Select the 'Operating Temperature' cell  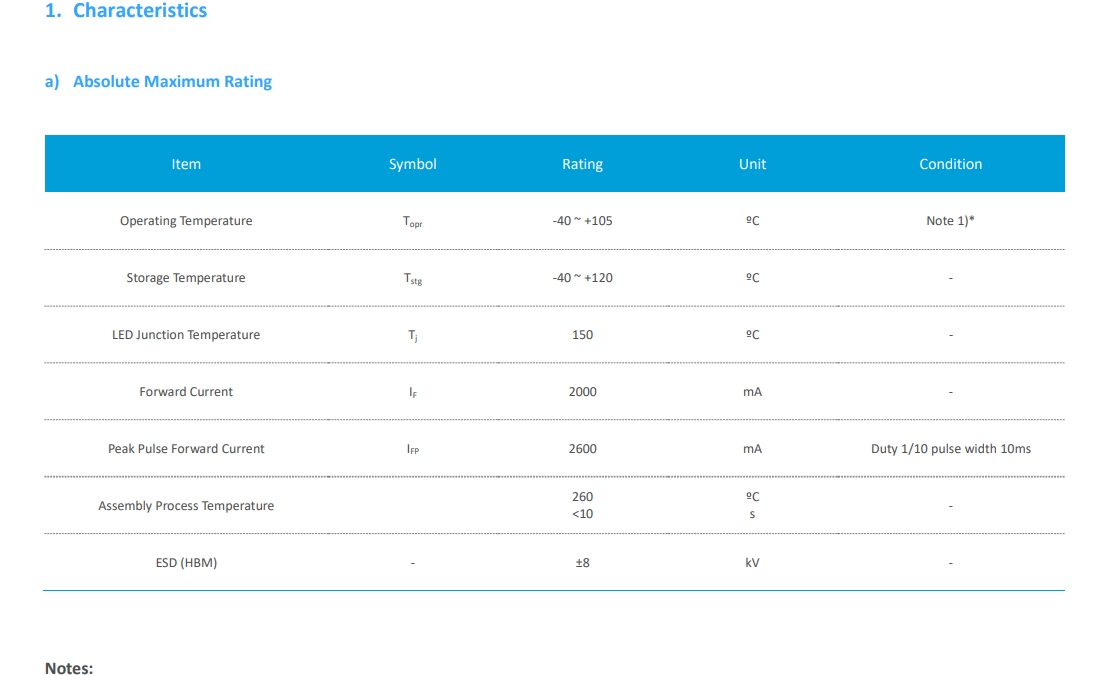click(x=186, y=221)
